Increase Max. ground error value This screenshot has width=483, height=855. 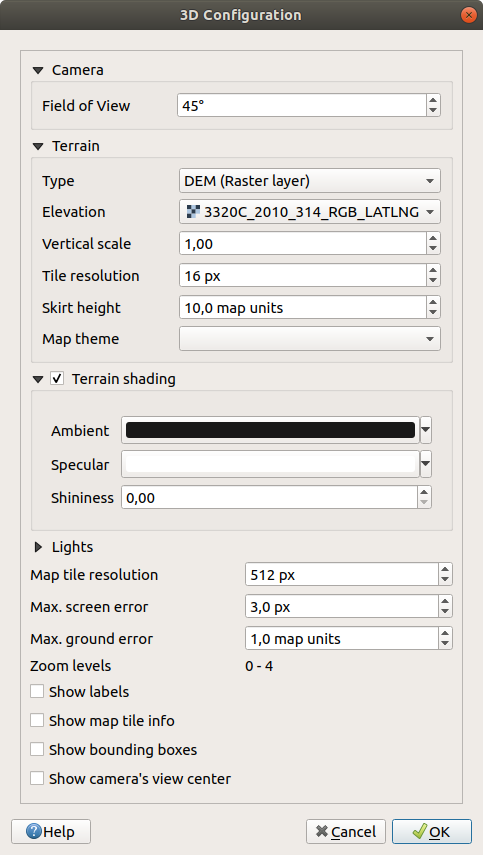445,633
